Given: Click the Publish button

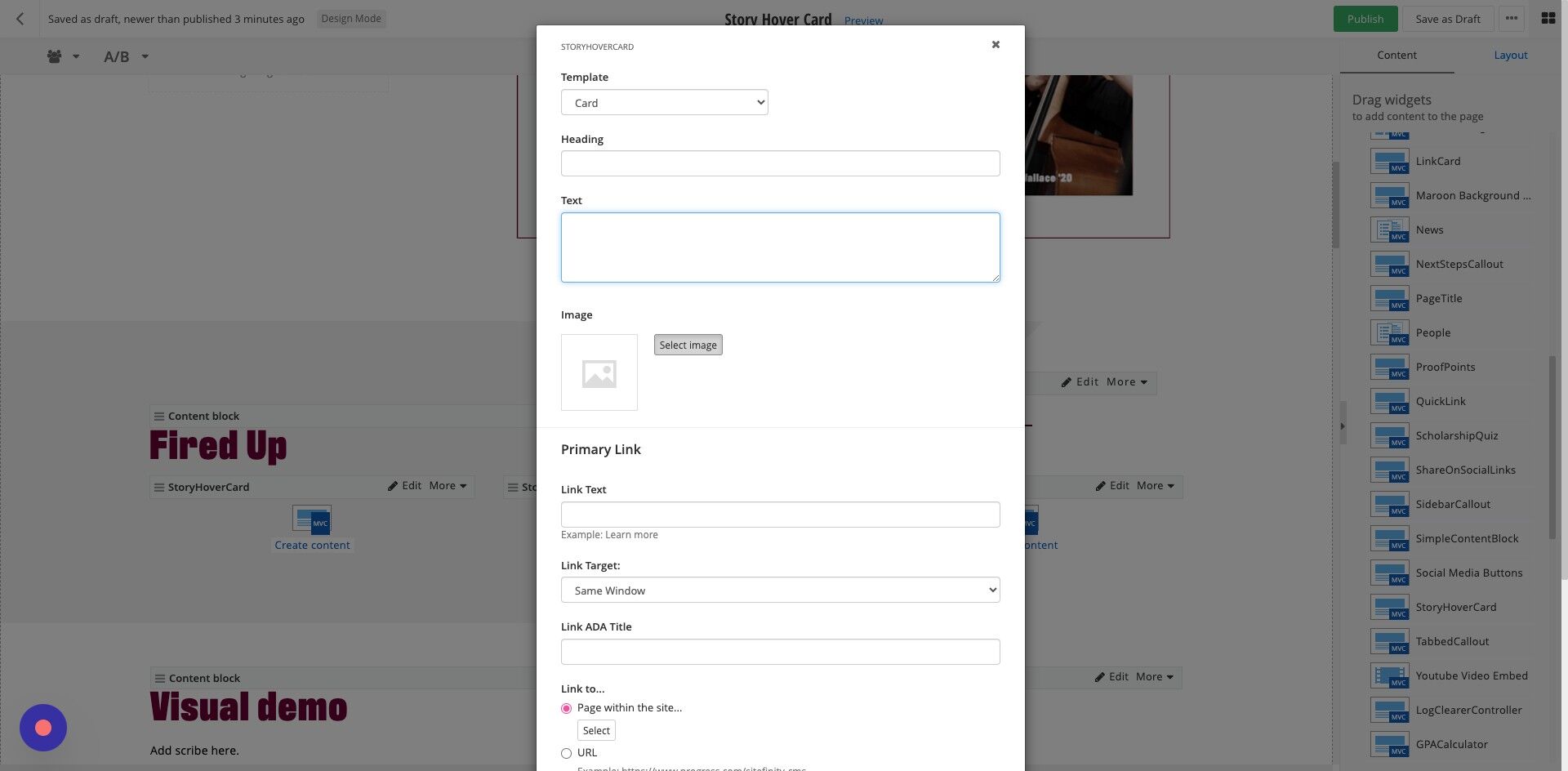Looking at the screenshot, I should [x=1365, y=19].
